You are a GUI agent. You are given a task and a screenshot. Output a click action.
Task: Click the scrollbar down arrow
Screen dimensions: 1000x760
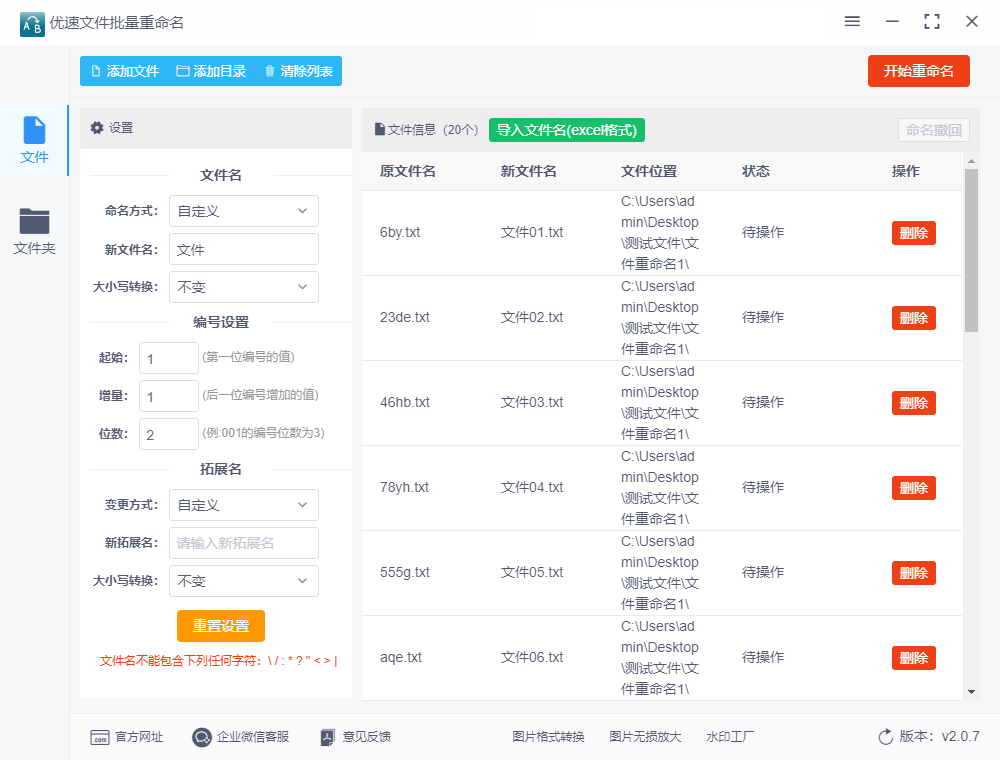coord(971,692)
